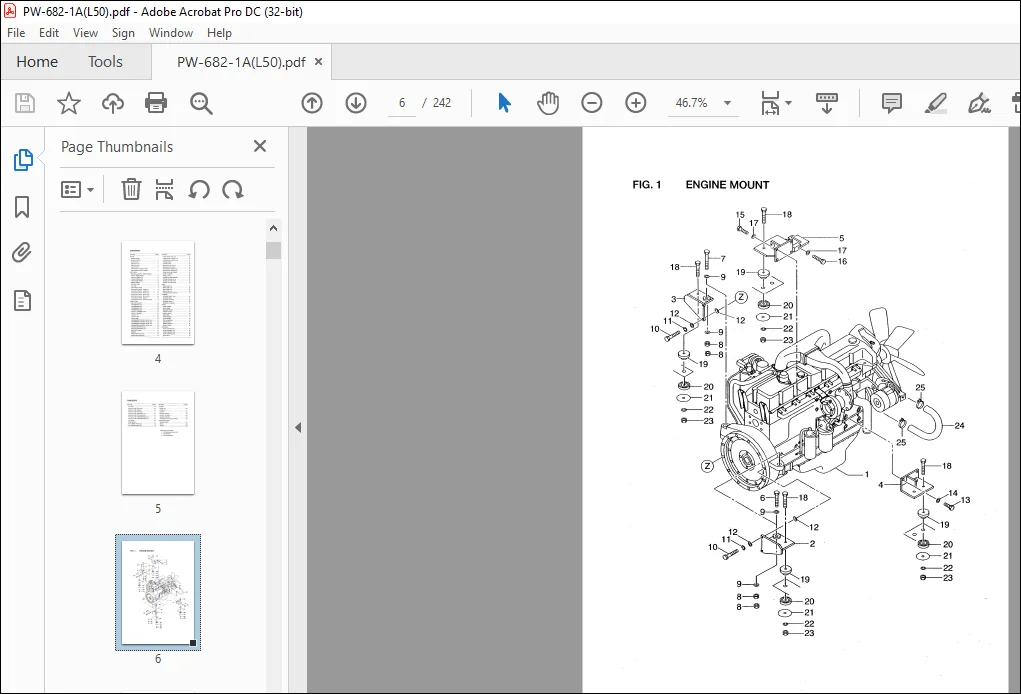
Task: Go to next page arrow
Action: [x=356, y=103]
